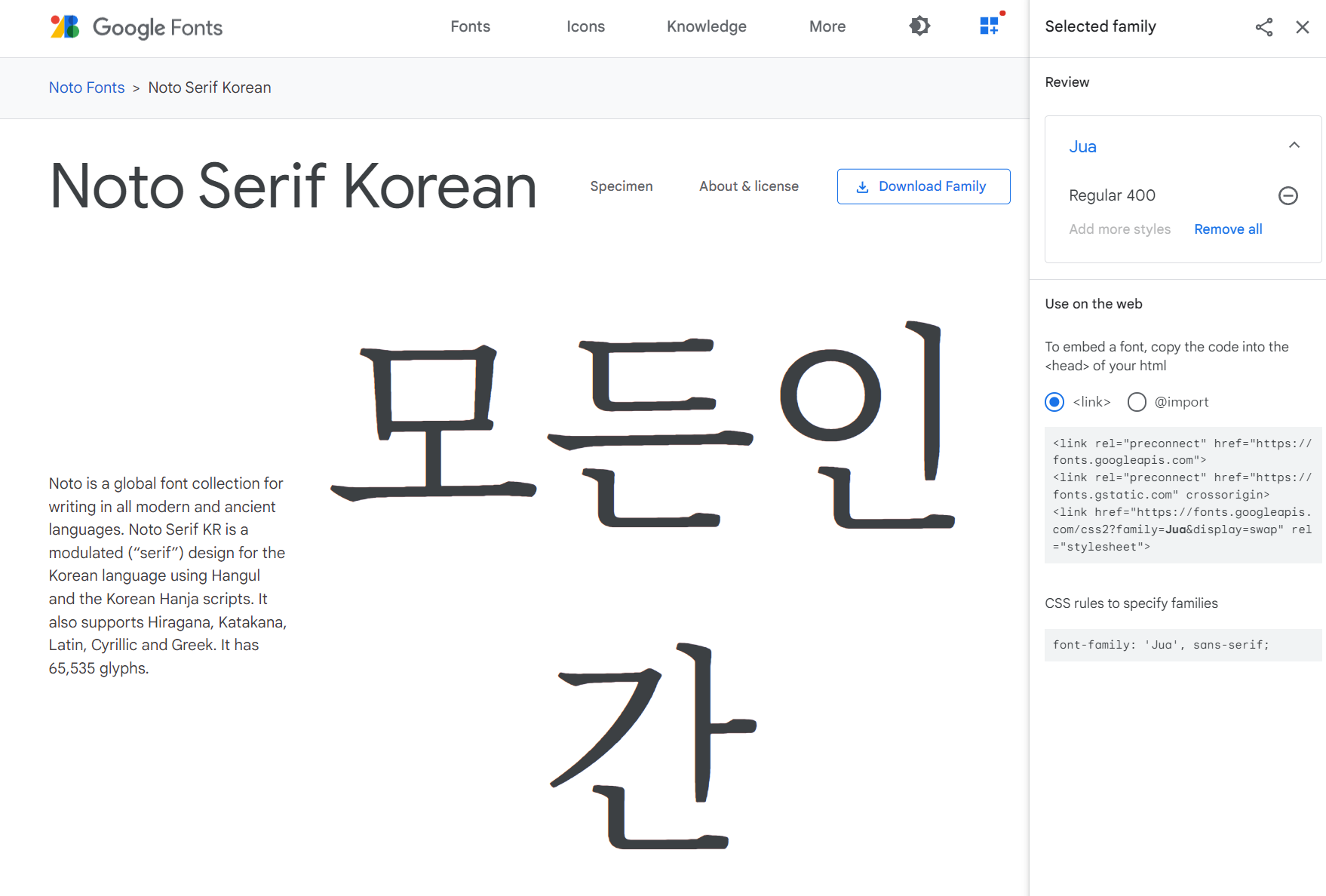This screenshot has width=1326, height=896.
Task: Open the Icons menu item
Action: (586, 26)
